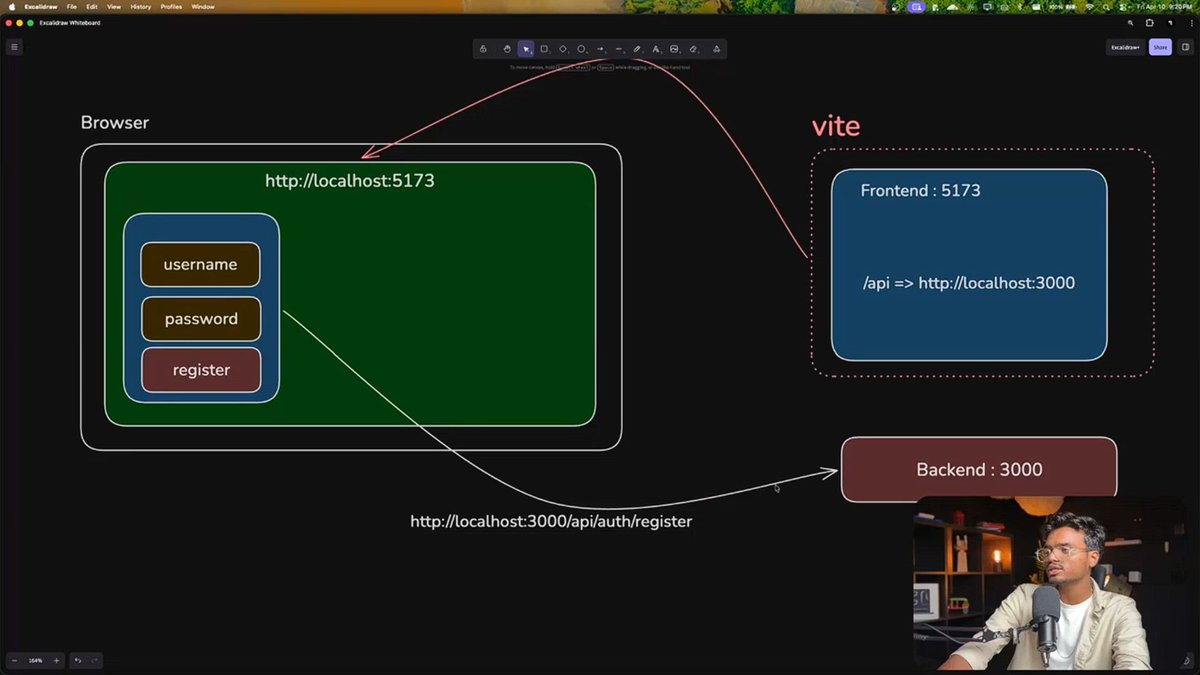
Task: Toggle the library sidebar panel icon
Action: coord(1186,47)
